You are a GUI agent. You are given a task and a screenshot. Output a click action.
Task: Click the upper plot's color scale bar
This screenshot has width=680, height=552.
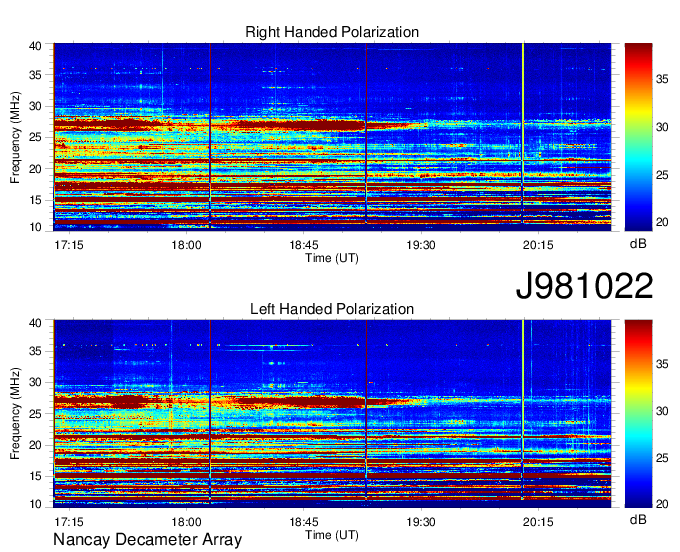pos(638,137)
